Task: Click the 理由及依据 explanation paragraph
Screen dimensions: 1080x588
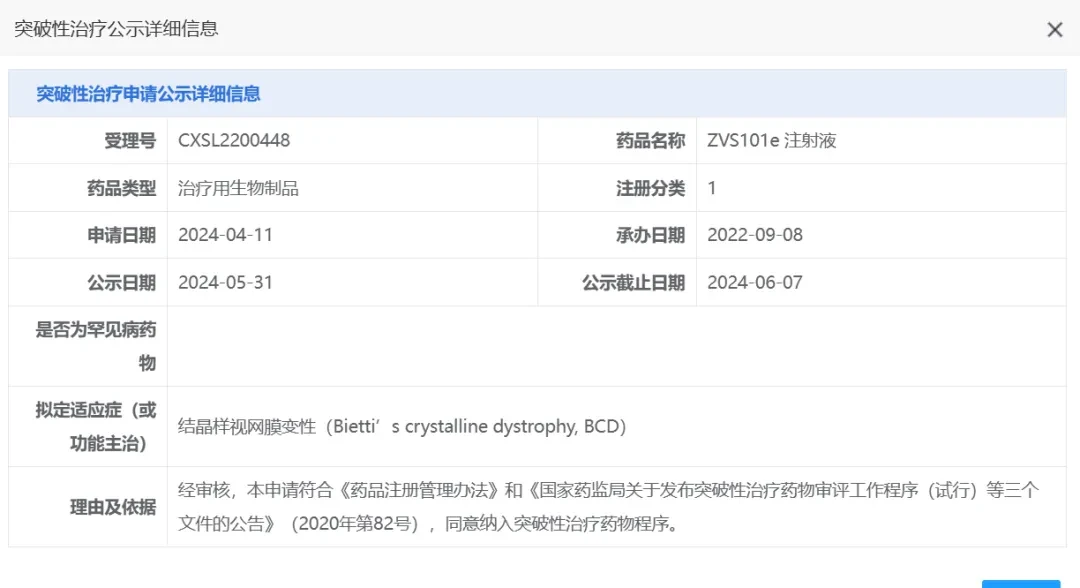Action: 608,507
